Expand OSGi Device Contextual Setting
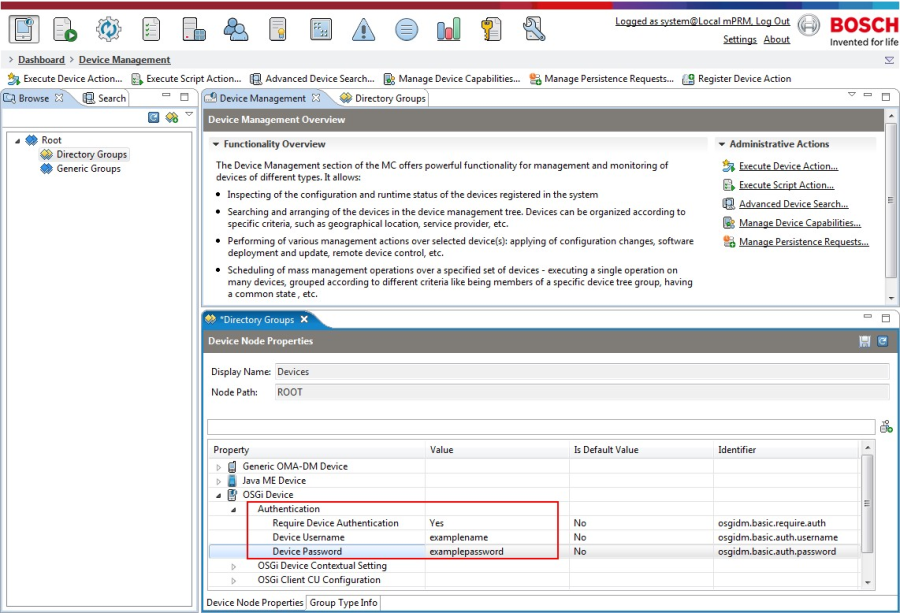 coord(233,567)
